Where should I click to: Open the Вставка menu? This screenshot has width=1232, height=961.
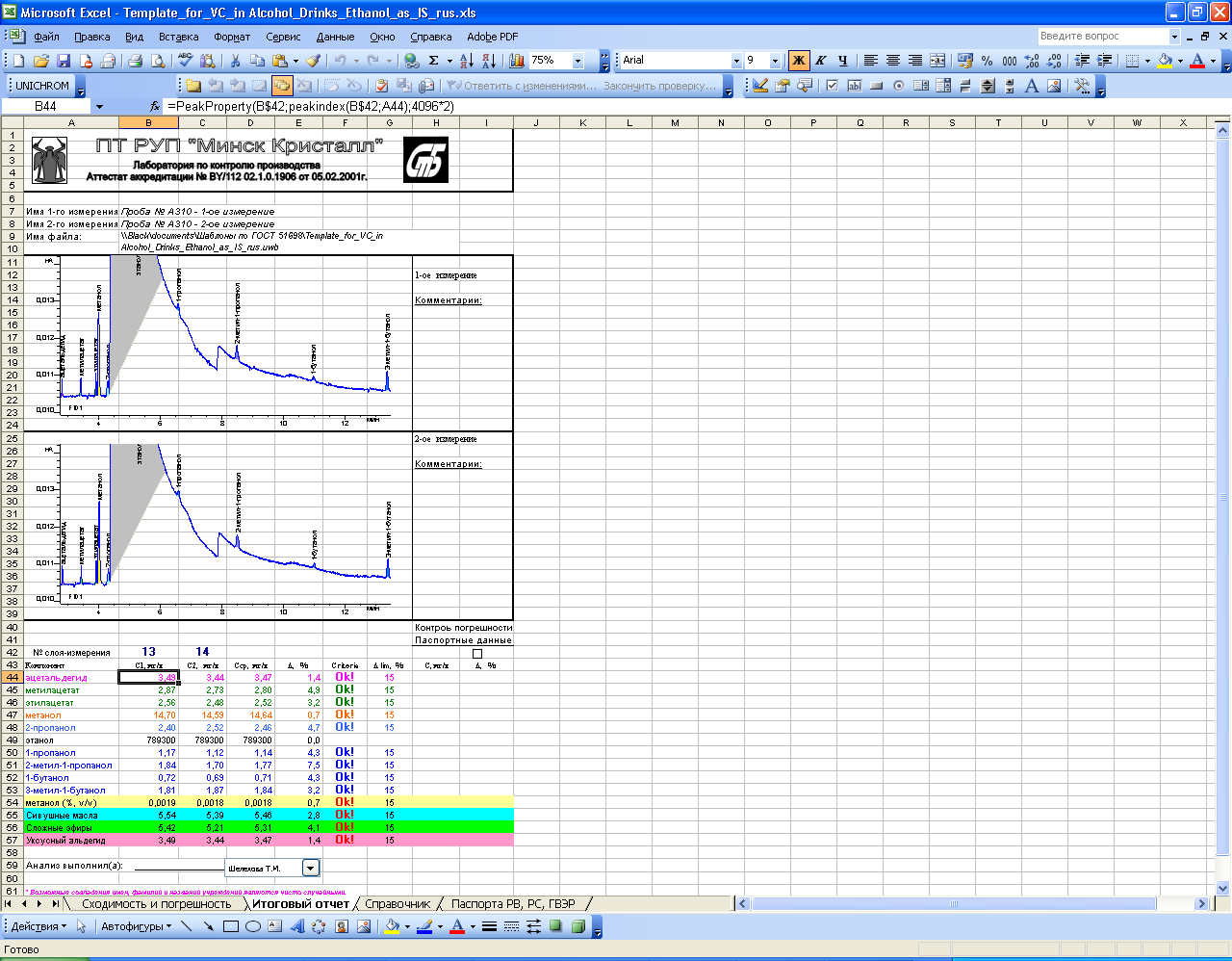[178, 37]
